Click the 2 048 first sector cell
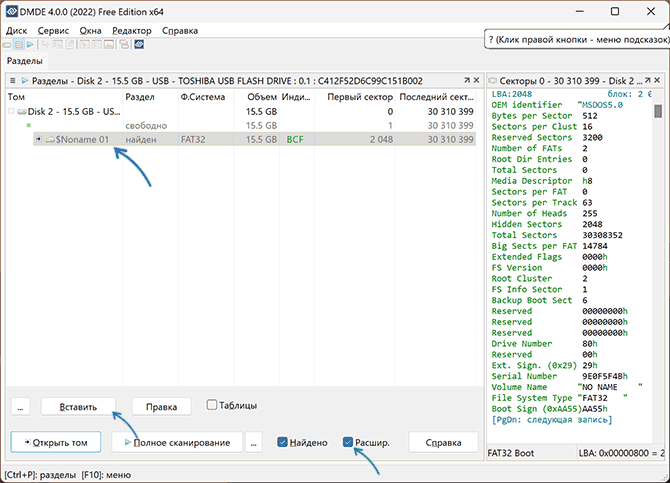 [381, 139]
